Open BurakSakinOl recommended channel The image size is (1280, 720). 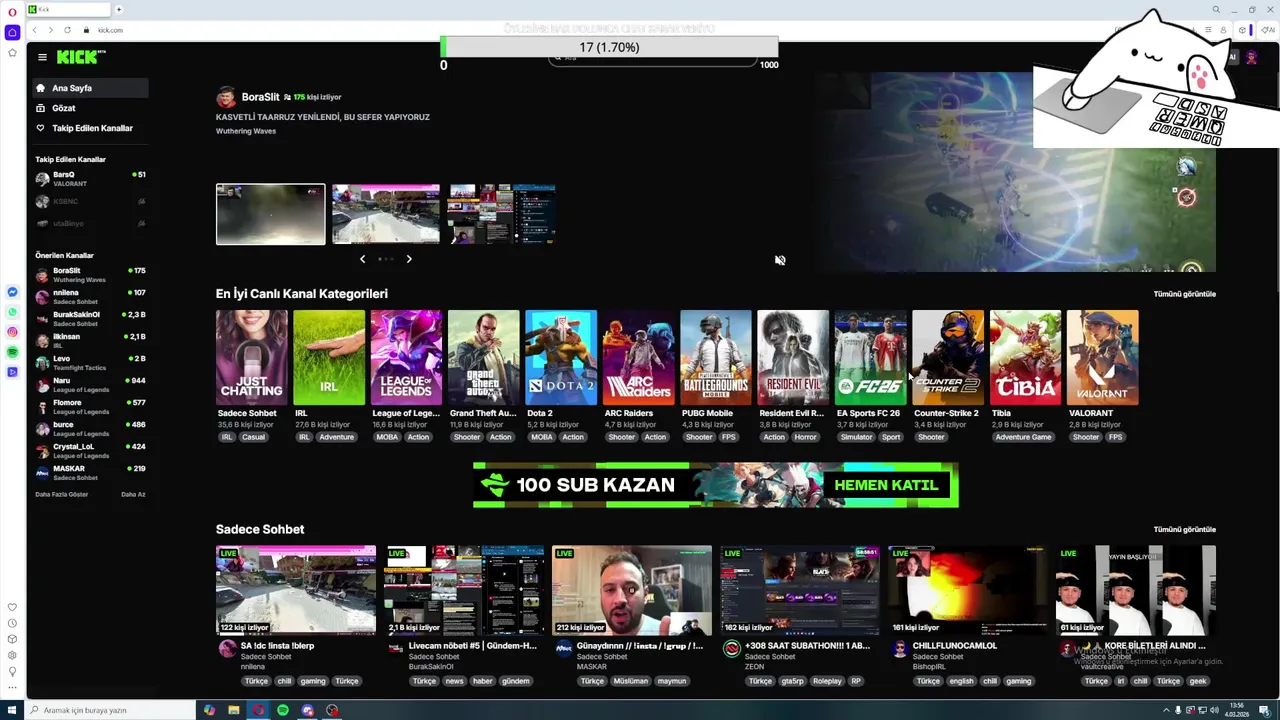[x=90, y=319]
